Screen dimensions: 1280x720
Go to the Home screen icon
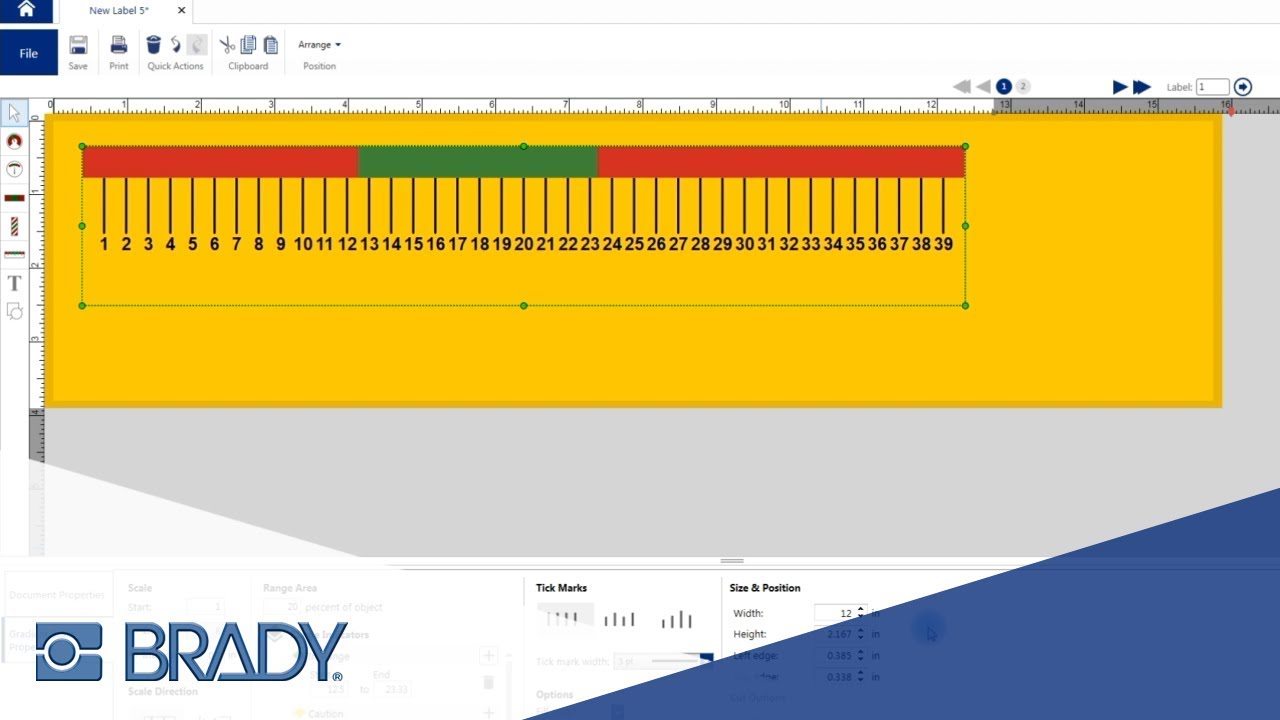coord(26,10)
